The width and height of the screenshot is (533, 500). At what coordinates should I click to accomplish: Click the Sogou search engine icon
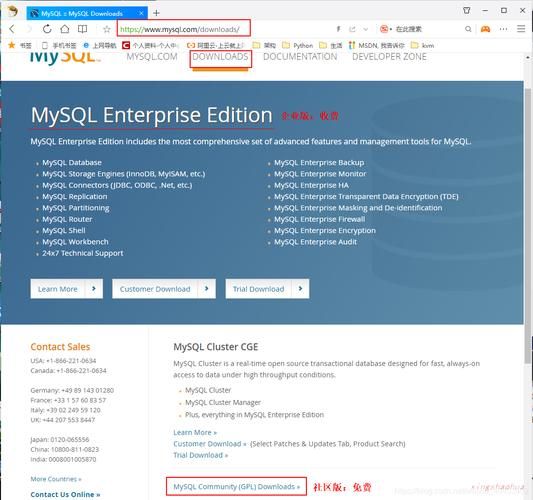[384, 29]
